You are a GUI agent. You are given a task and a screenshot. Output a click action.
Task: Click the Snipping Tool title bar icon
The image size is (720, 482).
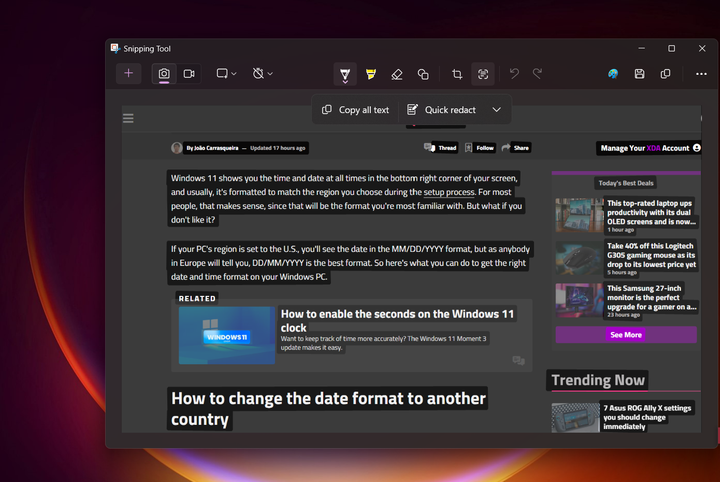pos(115,48)
